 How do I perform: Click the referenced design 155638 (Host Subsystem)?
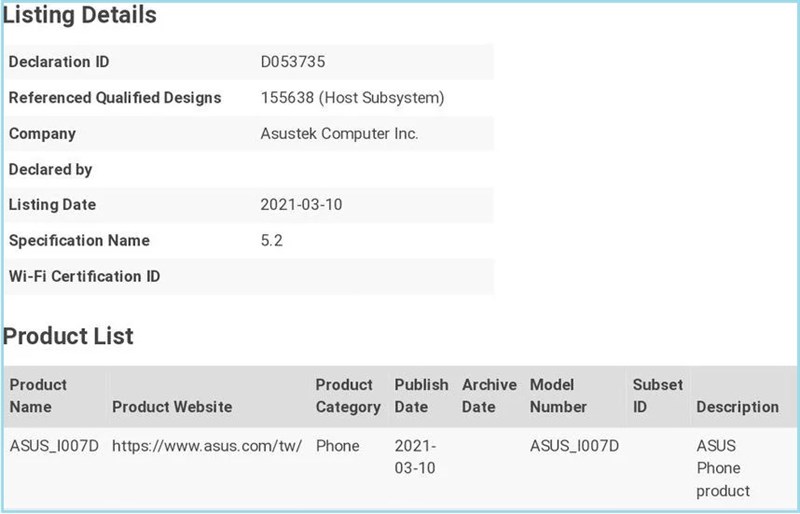pyautogui.click(x=351, y=98)
